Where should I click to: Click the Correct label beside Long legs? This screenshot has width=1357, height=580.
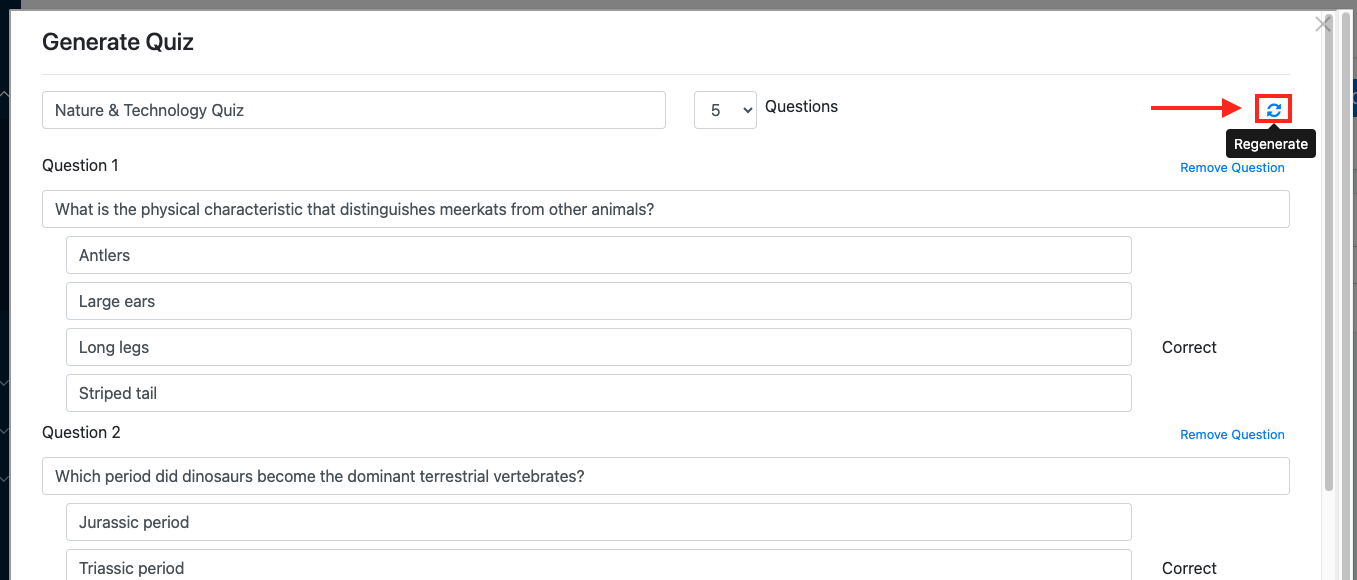tap(1189, 347)
